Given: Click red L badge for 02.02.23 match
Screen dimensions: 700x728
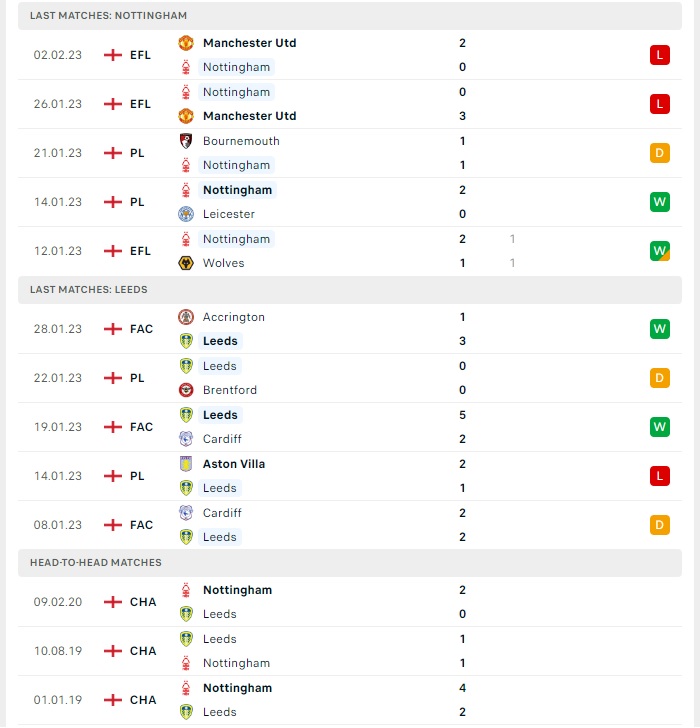Looking at the screenshot, I should 660,55.
